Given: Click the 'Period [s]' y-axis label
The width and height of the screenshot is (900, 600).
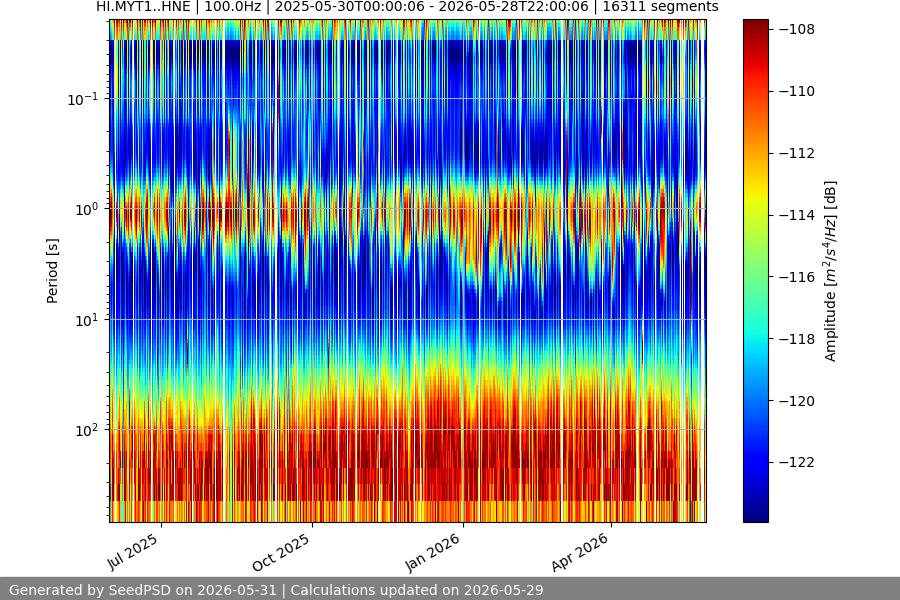Looking at the screenshot, I should coord(52,271).
